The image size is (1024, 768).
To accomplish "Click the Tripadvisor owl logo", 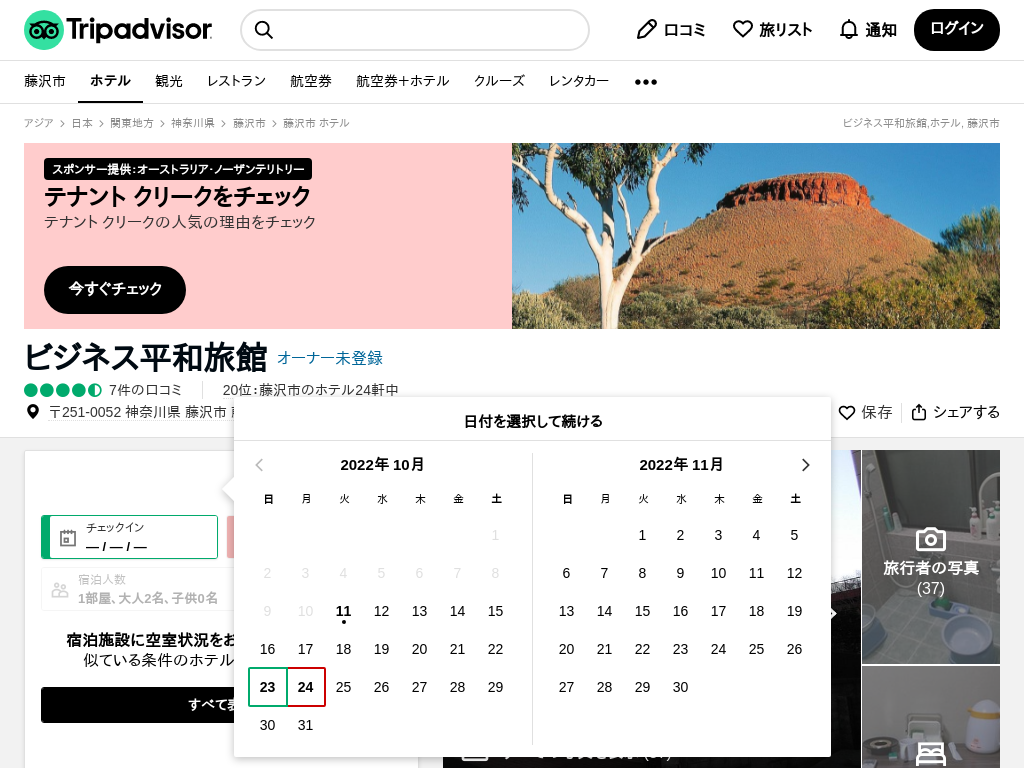I will coord(44,30).
